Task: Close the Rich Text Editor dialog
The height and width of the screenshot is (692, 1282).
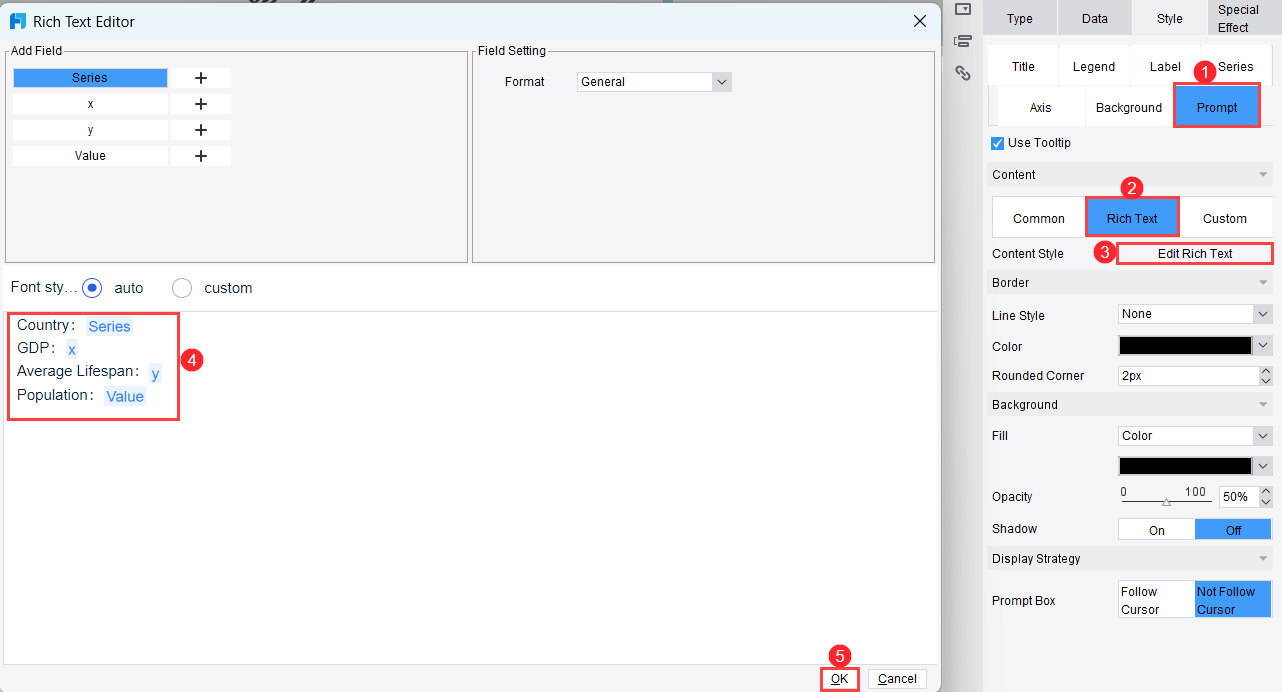Action: pos(920,21)
